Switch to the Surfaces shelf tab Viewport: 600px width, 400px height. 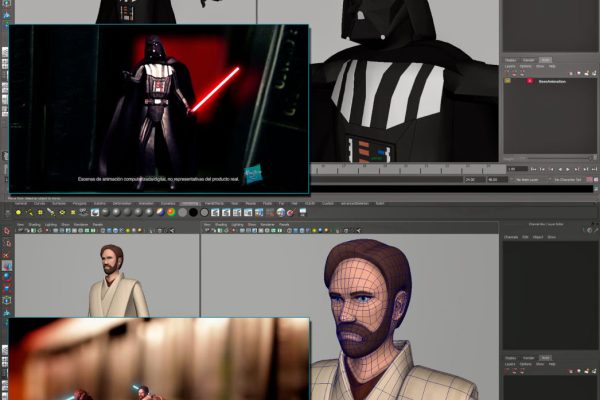(x=59, y=204)
